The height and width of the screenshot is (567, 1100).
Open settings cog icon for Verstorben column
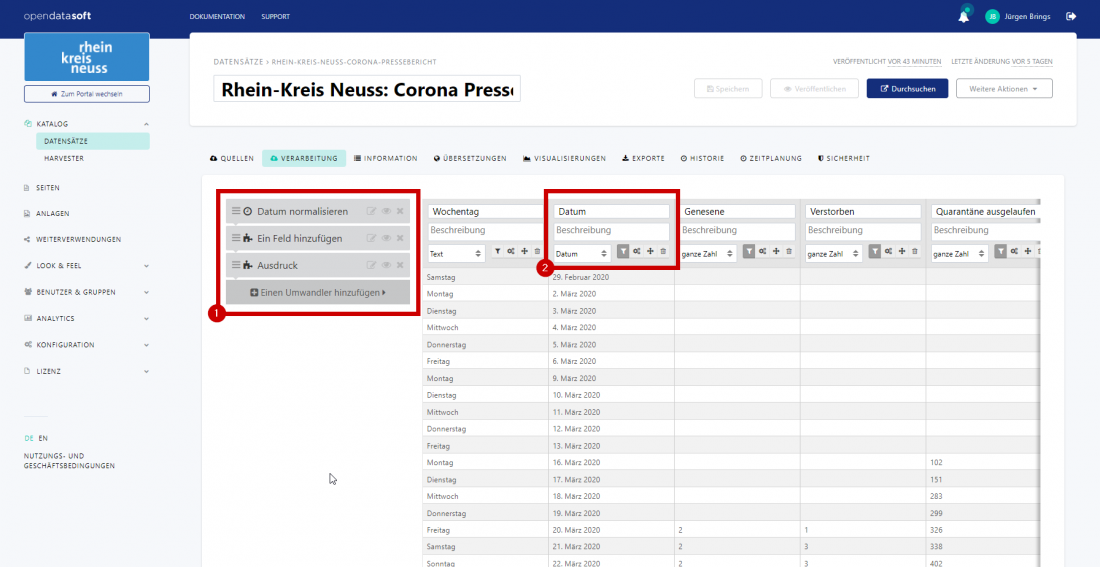point(888,251)
